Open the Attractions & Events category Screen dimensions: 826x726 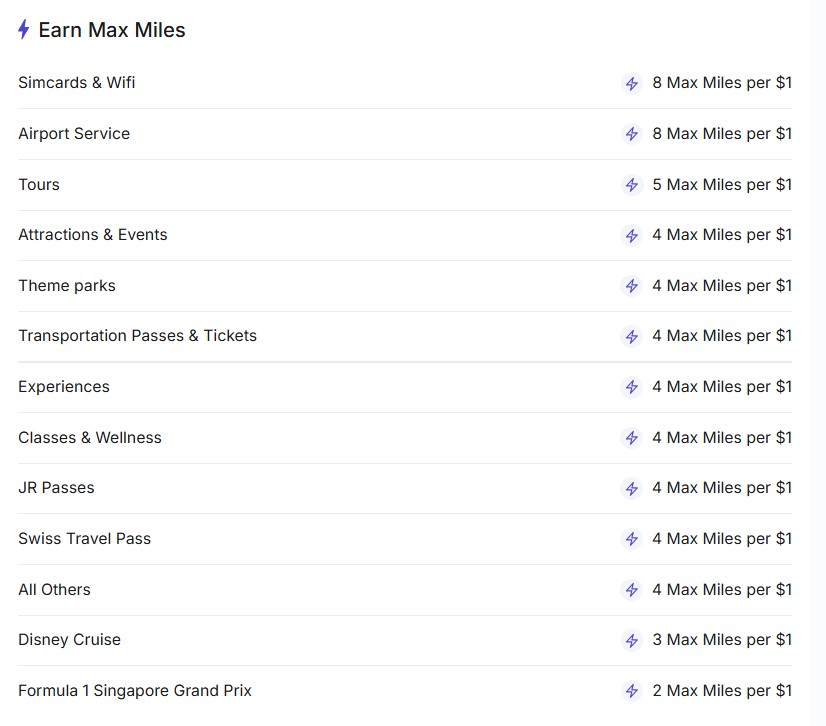(93, 235)
